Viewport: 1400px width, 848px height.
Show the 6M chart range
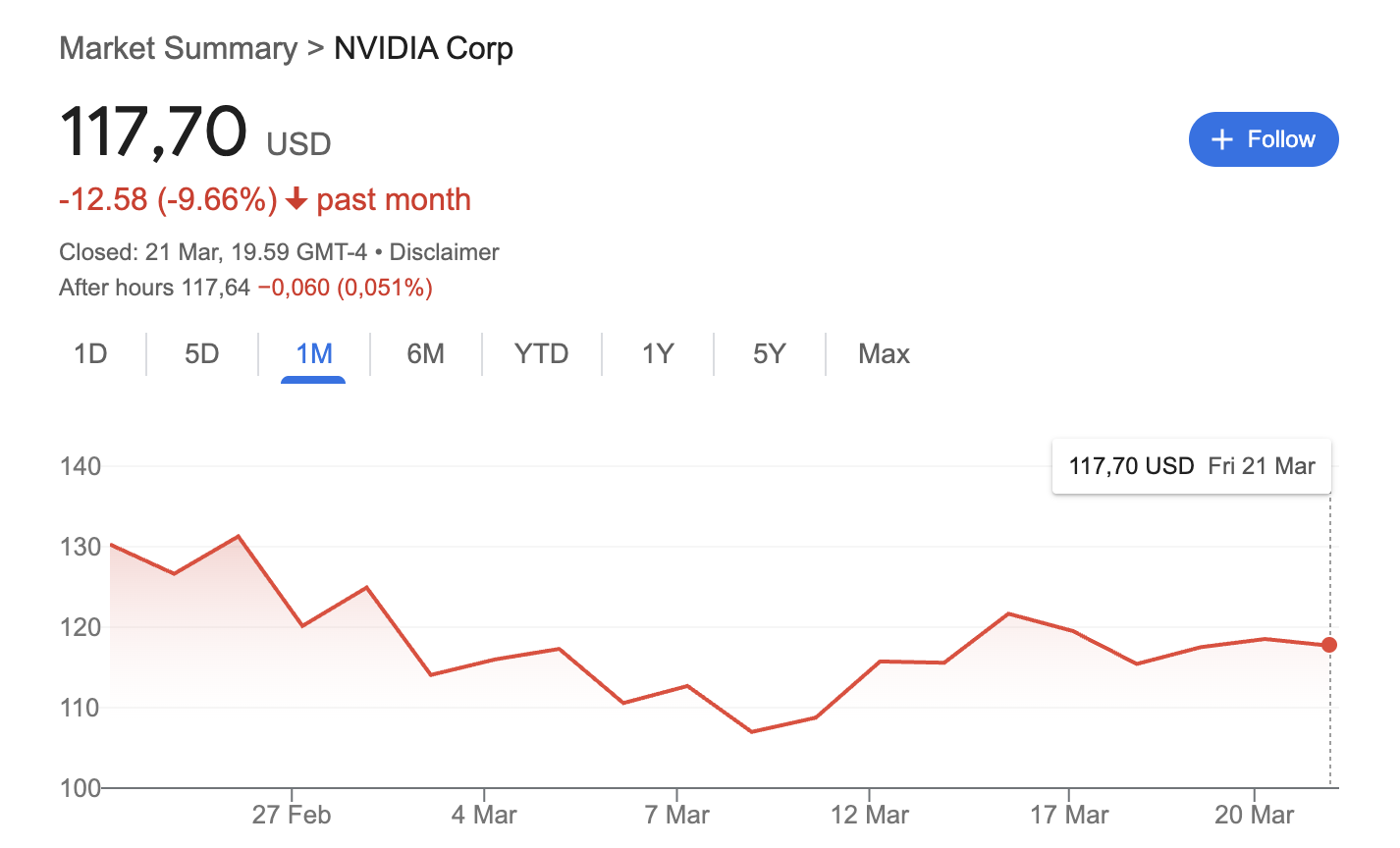[x=425, y=353]
